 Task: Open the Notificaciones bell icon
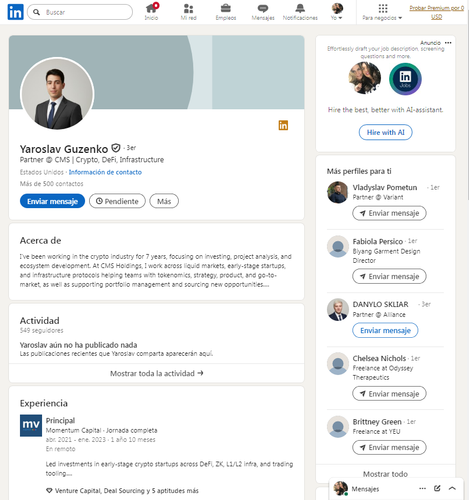click(300, 12)
